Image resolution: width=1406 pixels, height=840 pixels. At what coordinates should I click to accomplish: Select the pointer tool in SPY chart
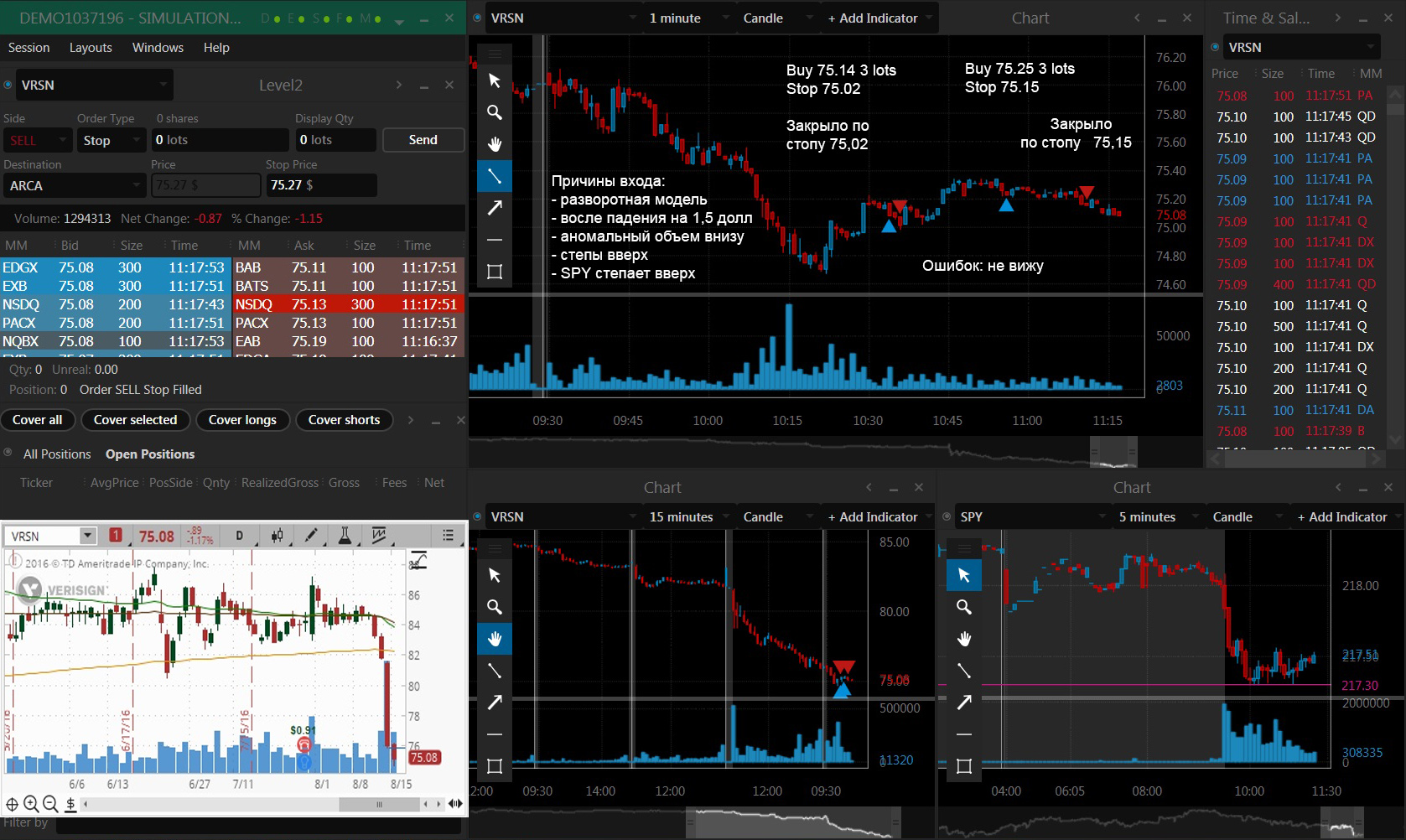(964, 575)
